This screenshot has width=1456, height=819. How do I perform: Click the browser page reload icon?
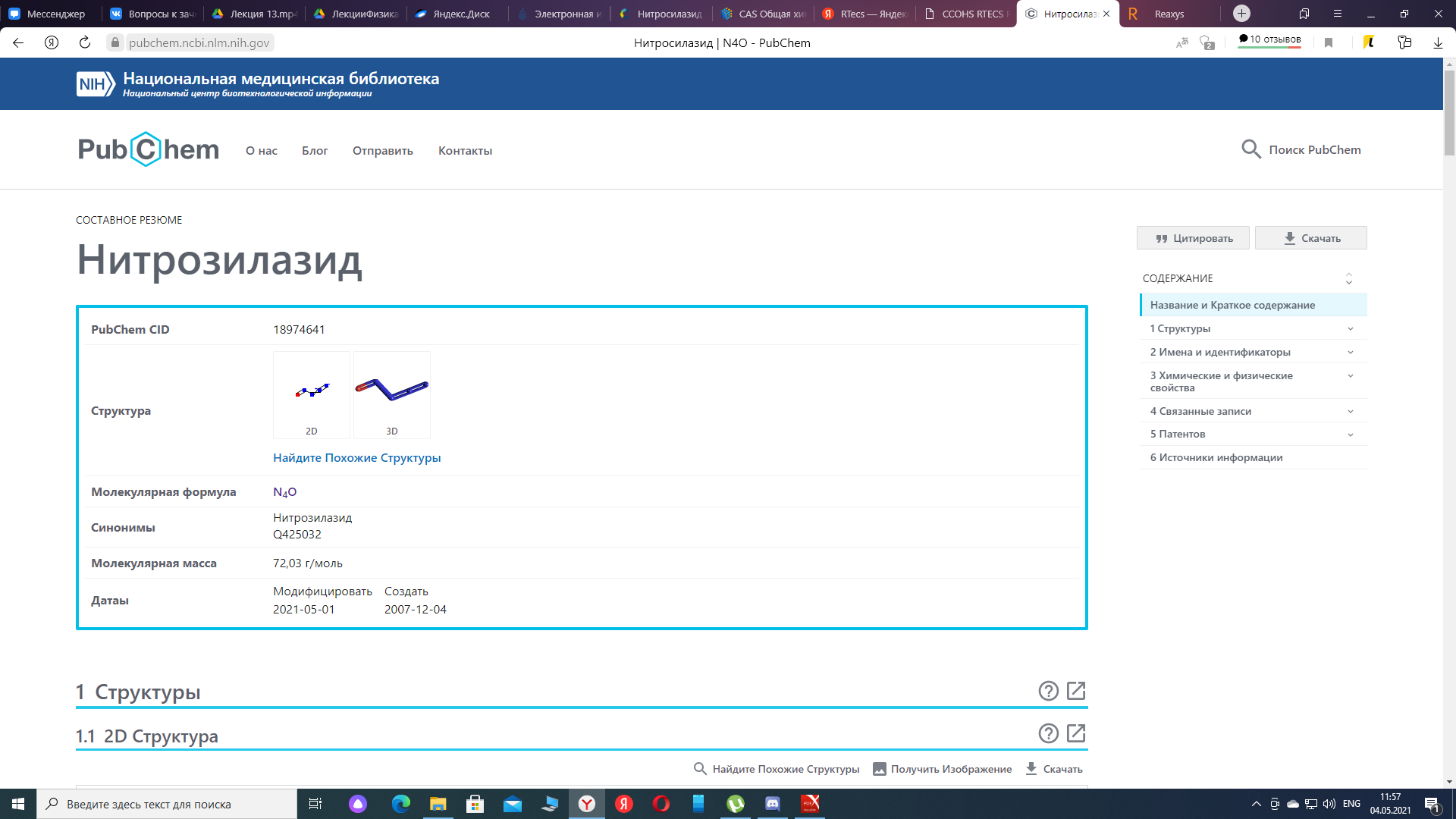(x=85, y=42)
